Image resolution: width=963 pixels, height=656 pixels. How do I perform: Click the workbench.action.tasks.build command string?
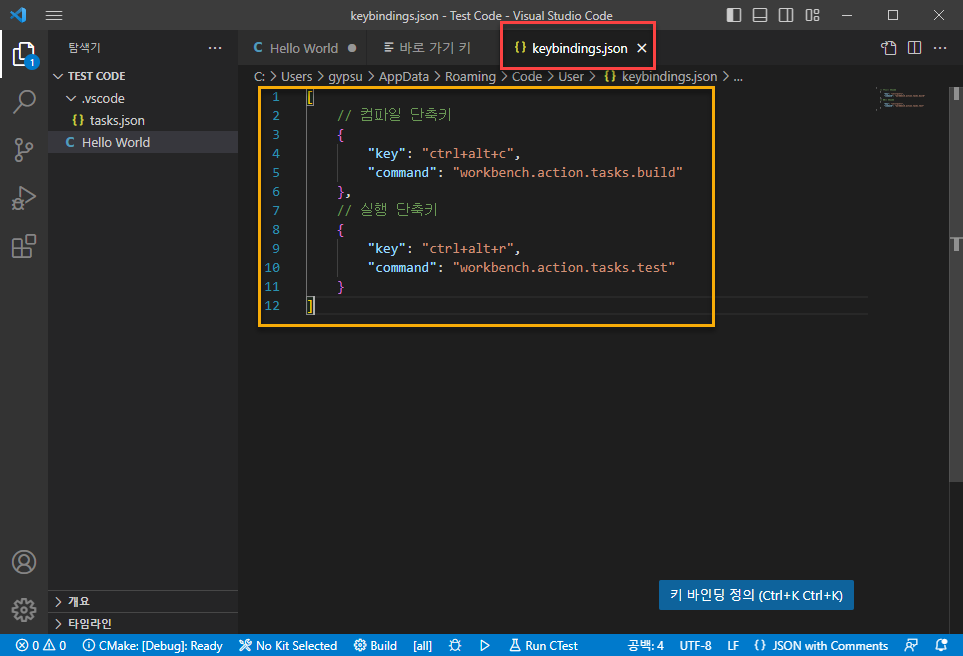pos(567,173)
